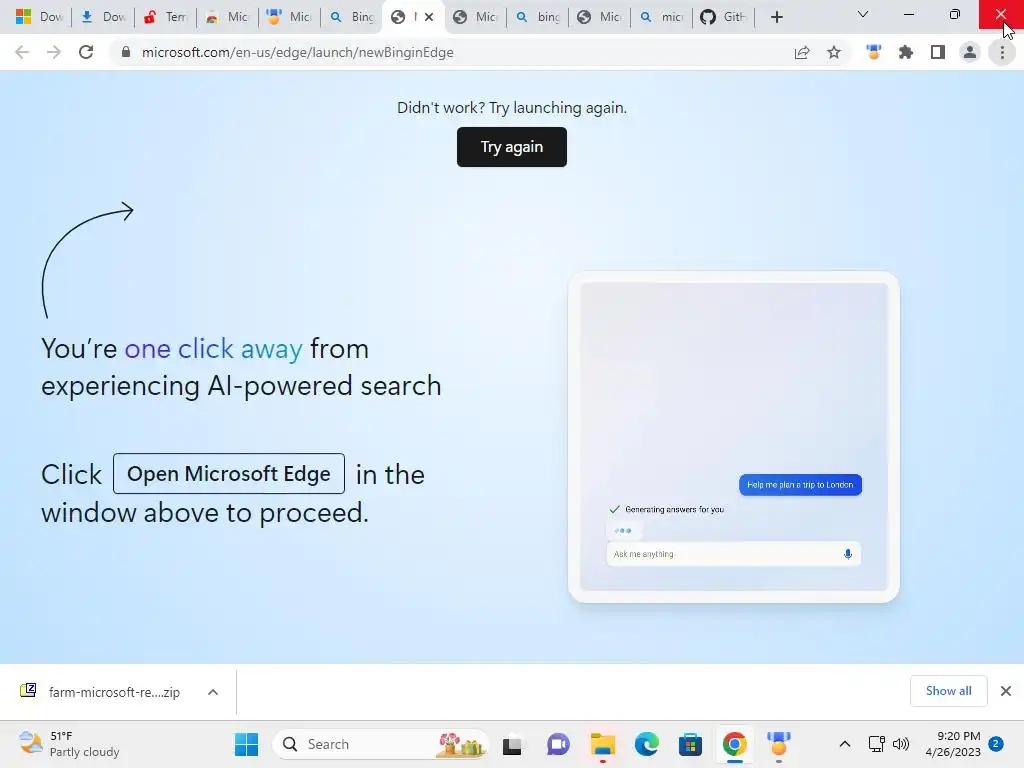Open a new tab with plus button

pos(776,17)
